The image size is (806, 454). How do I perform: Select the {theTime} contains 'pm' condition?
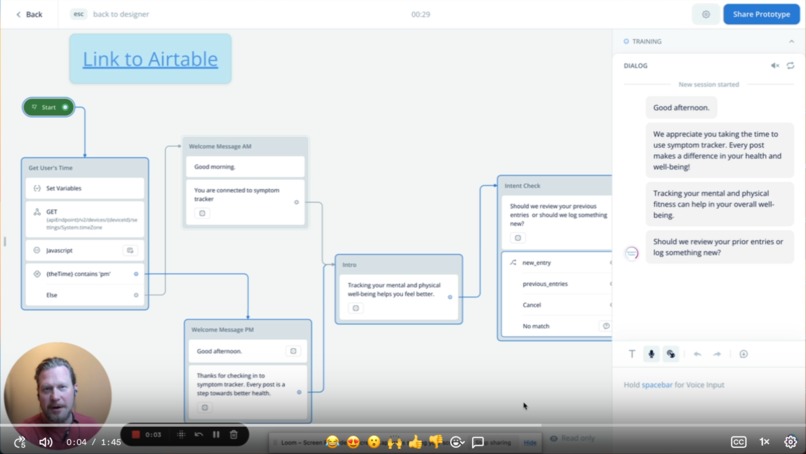click(85, 274)
